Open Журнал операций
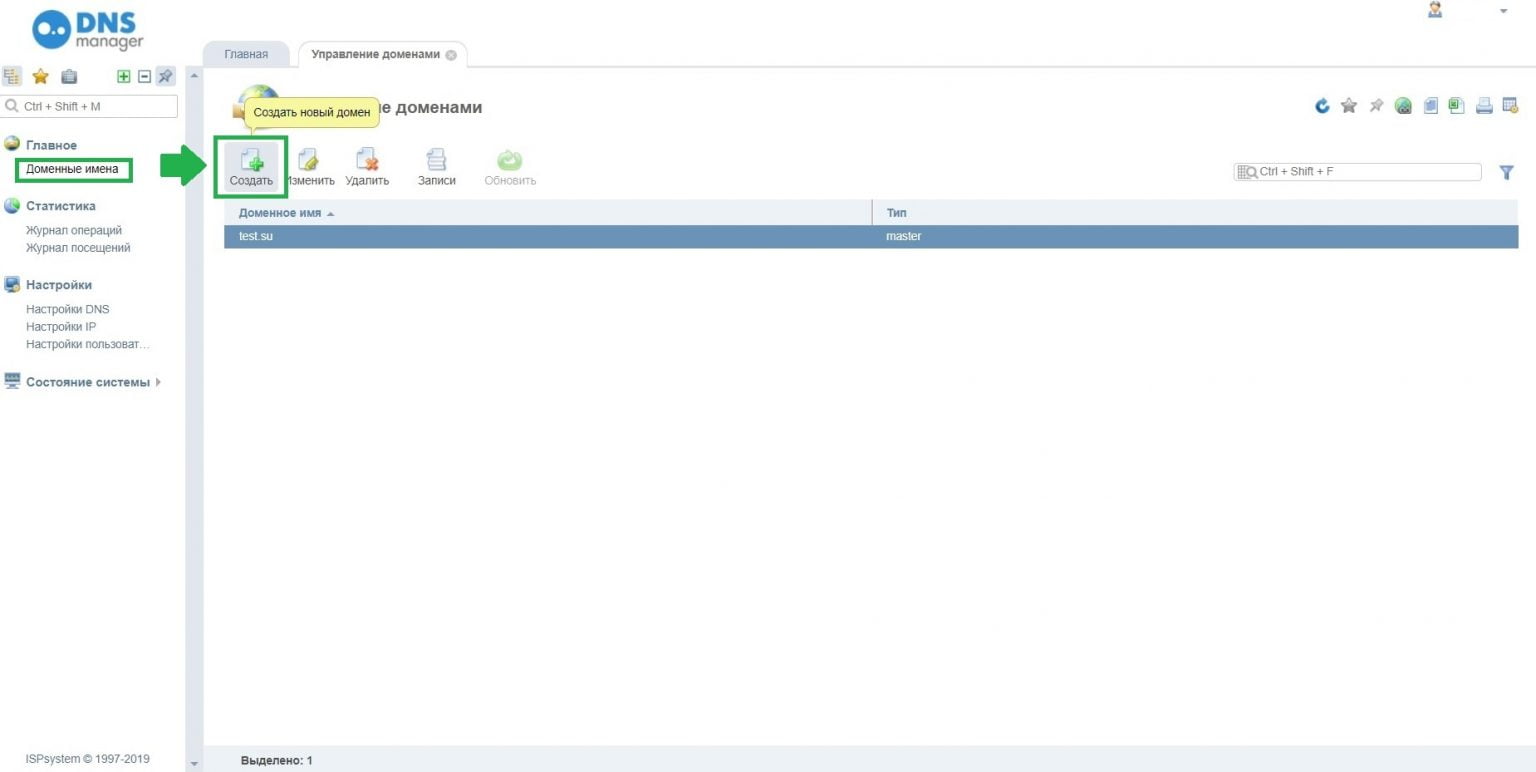 click(x=74, y=230)
